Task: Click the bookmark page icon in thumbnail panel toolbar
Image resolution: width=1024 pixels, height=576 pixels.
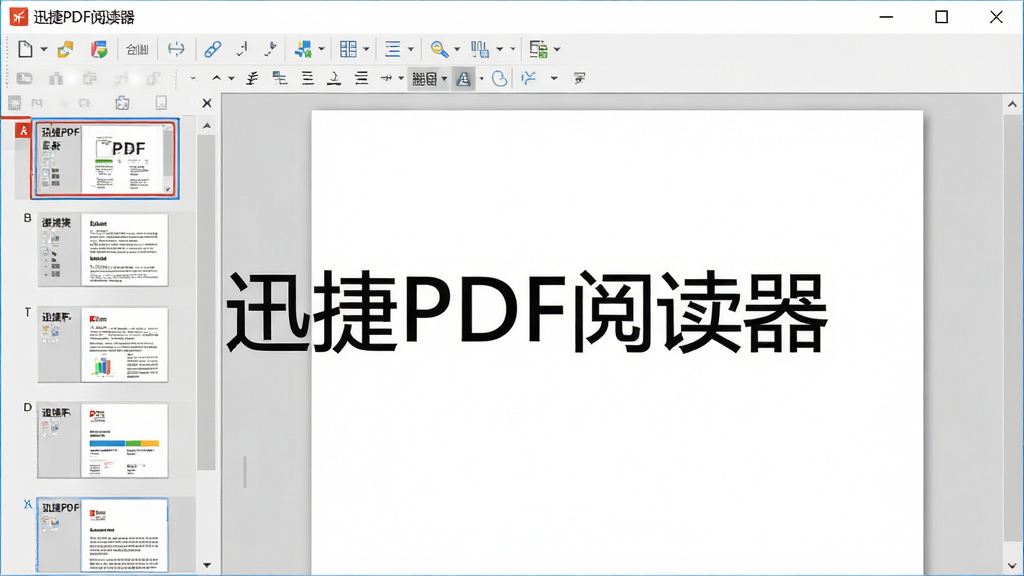Action: [161, 103]
